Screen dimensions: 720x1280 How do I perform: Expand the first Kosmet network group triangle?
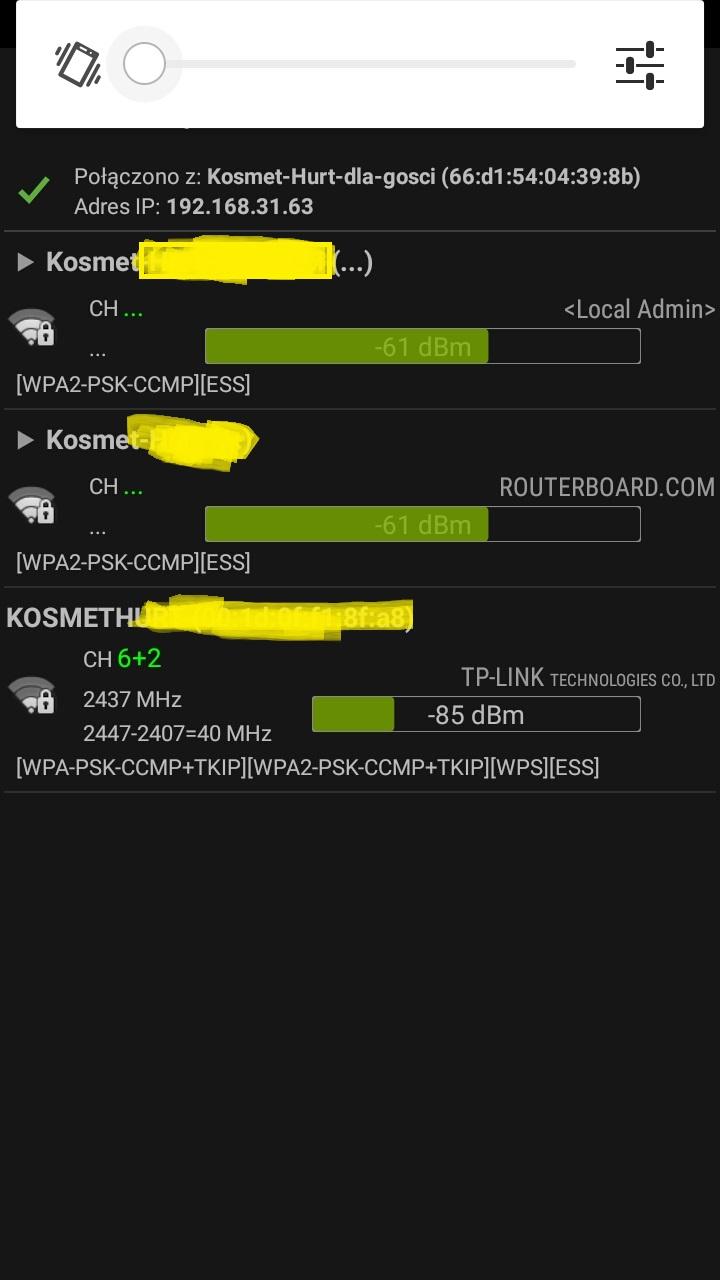26,263
